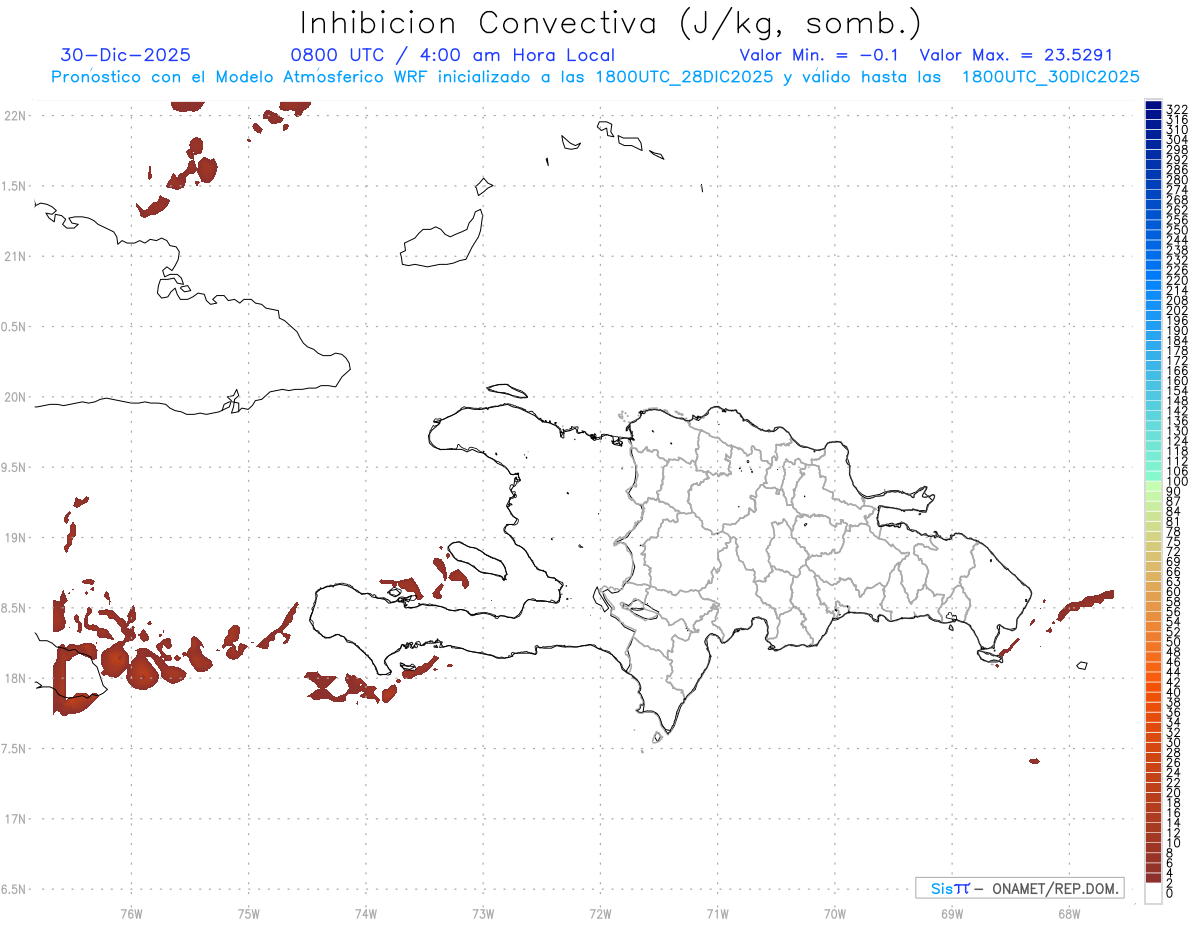This screenshot has width=1200, height=927.
Task: Click the '69W' longitude label
Action: coord(952,913)
